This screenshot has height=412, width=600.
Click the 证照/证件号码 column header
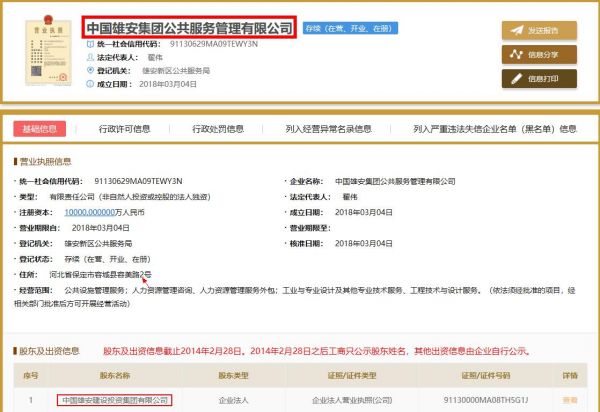click(486, 376)
